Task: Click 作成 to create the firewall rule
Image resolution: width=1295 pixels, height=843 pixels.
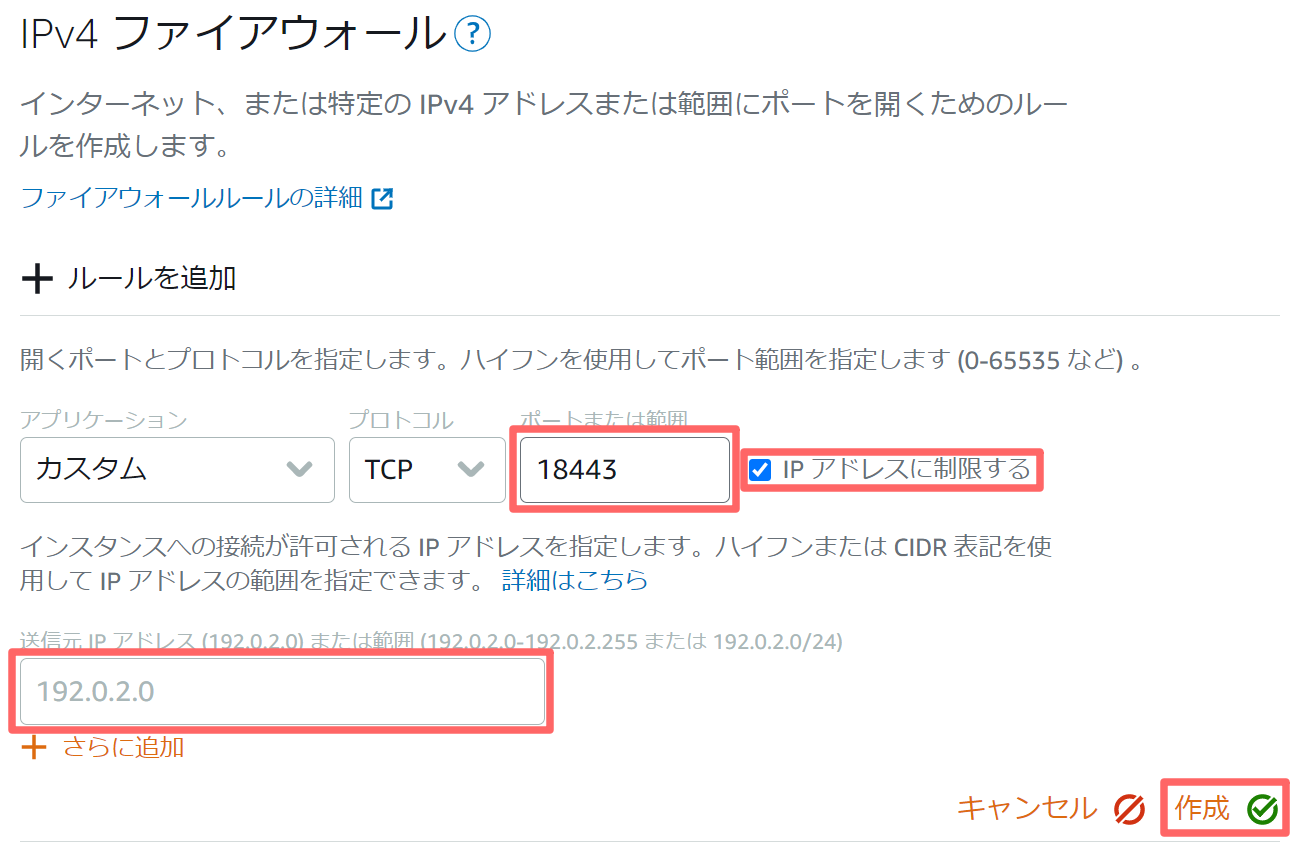Action: click(1204, 809)
